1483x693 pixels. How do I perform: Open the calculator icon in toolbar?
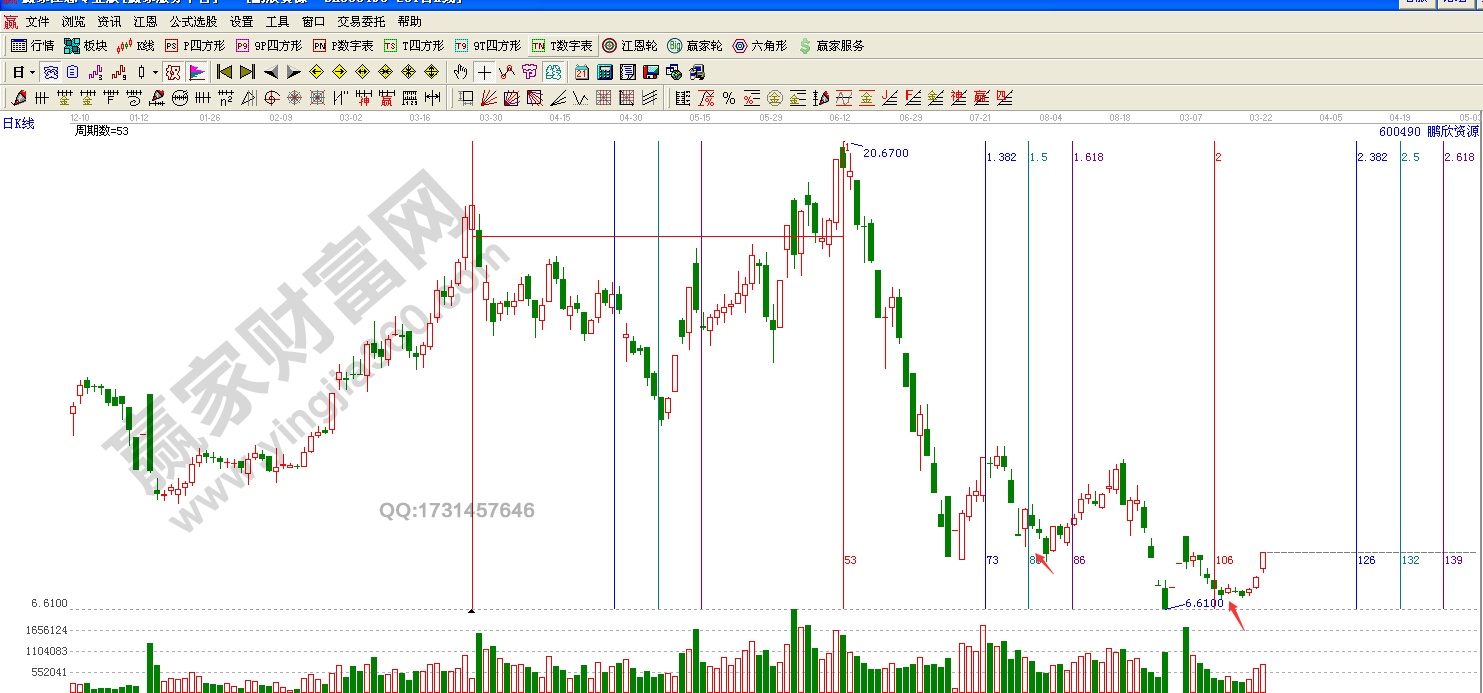tap(605, 72)
